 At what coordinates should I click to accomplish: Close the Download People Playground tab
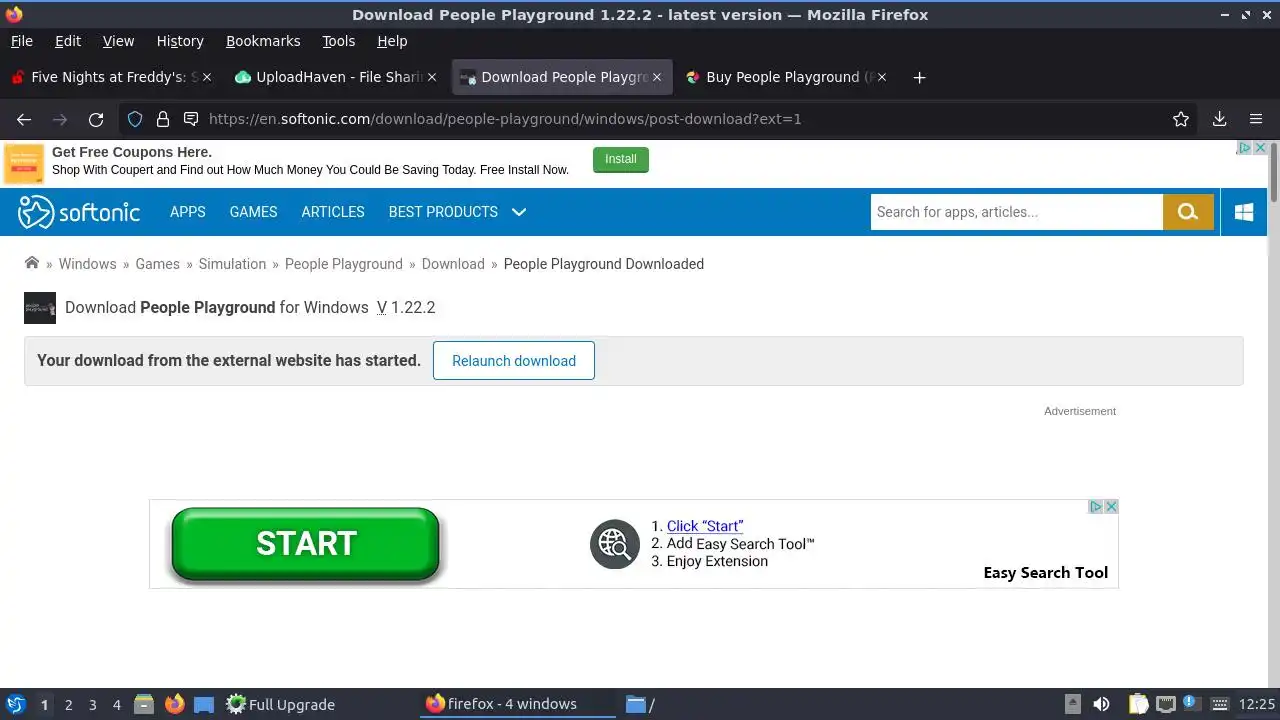pyautogui.click(x=657, y=77)
